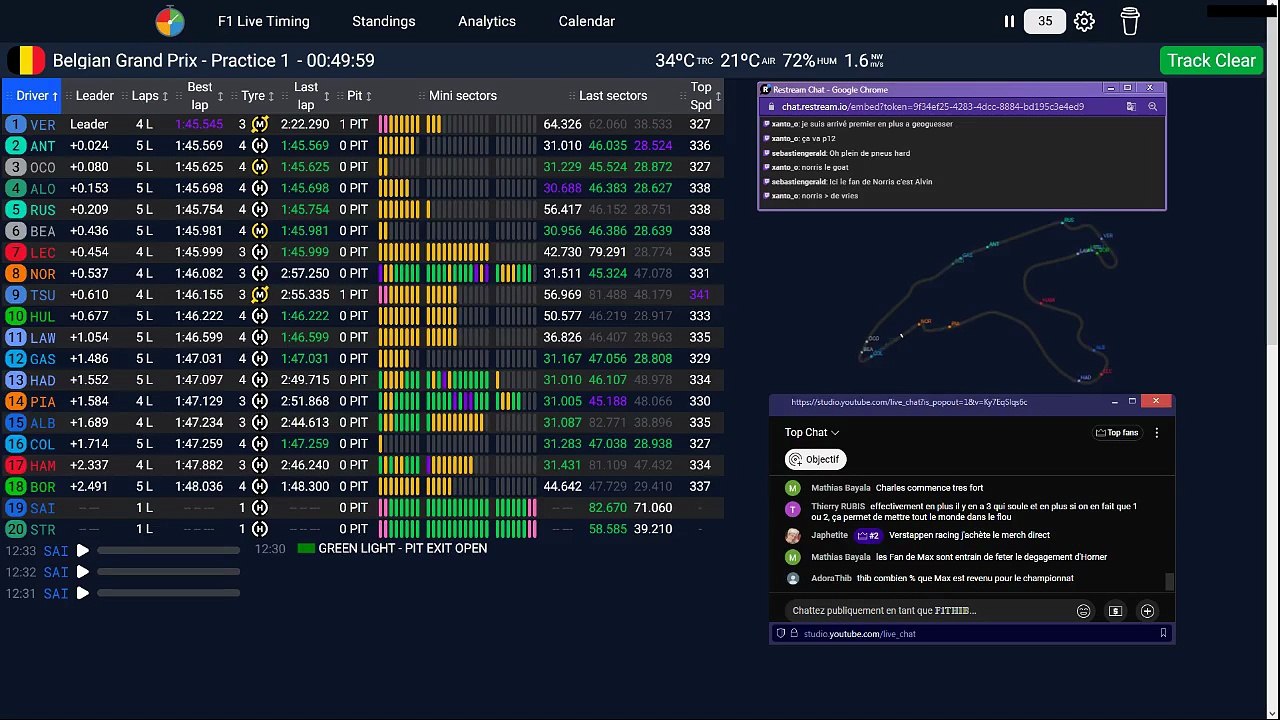Image resolution: width=1280 pixels, height=720 pixels.
Task: Click the YouTube chat message input
Action: [x=925, y=611]
